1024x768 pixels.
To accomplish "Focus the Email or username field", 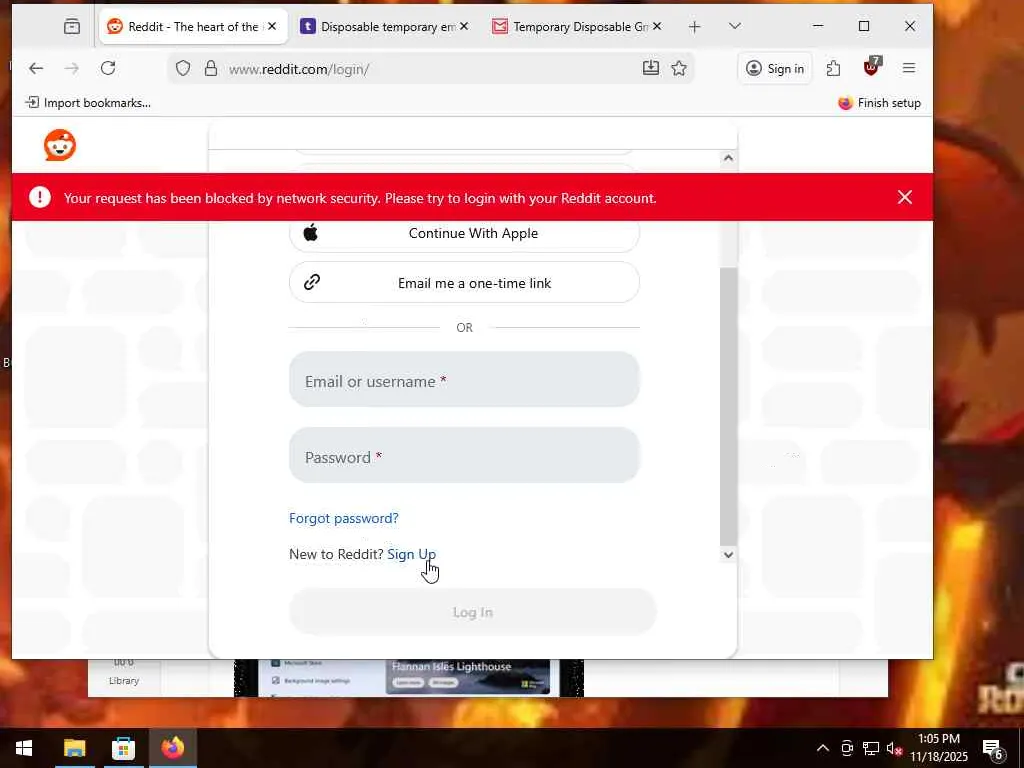I will [x=464, y=379].
